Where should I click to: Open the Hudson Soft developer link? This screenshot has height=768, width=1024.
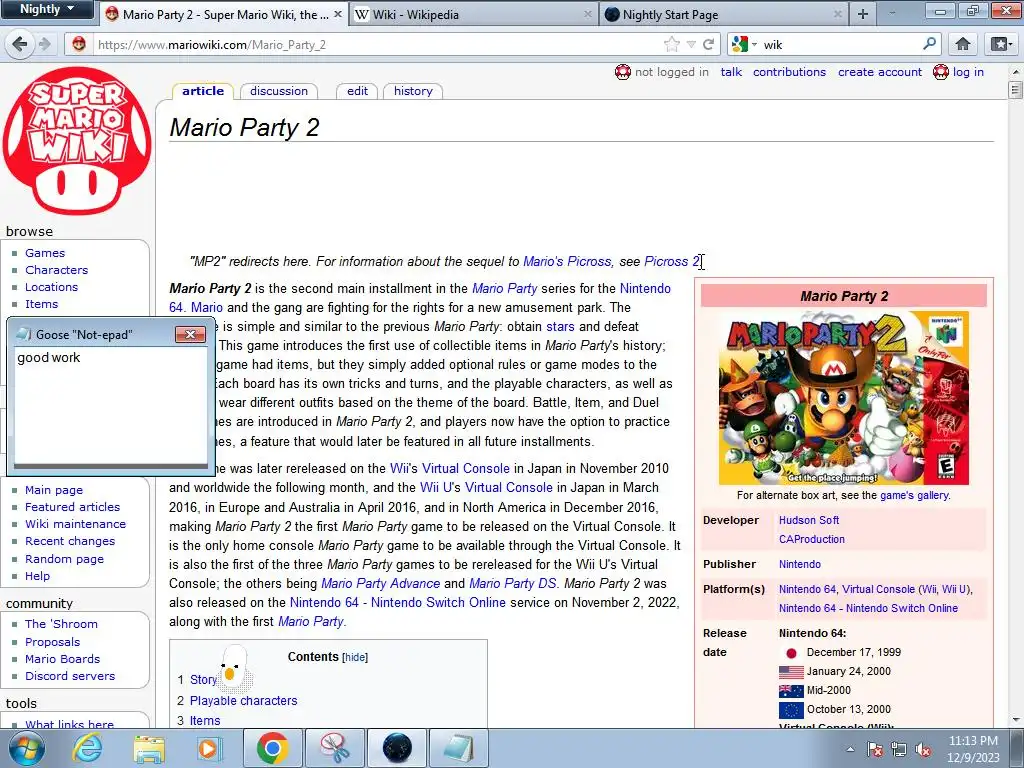point(808,520)
